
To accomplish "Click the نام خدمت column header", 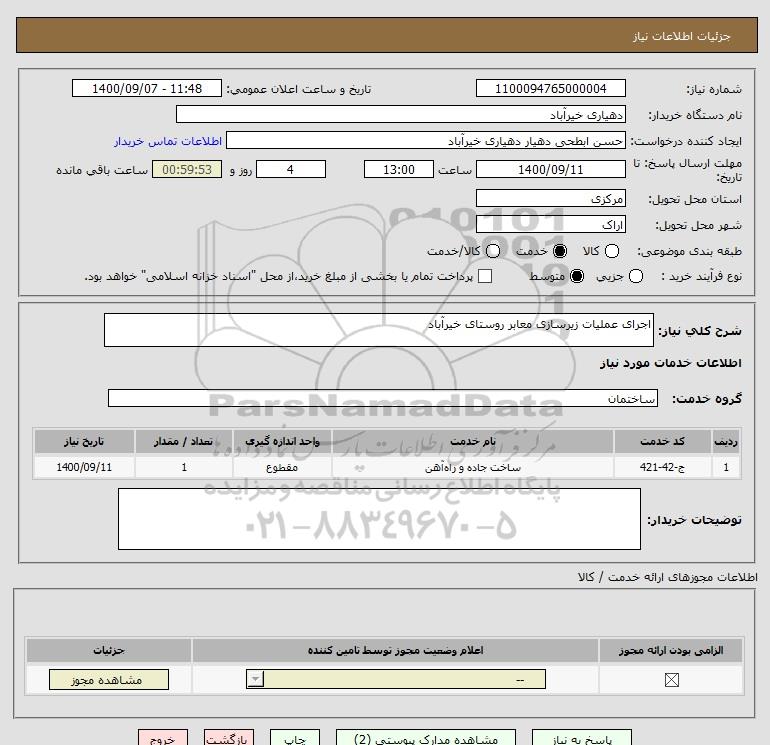I will click(x=473, y=441).
